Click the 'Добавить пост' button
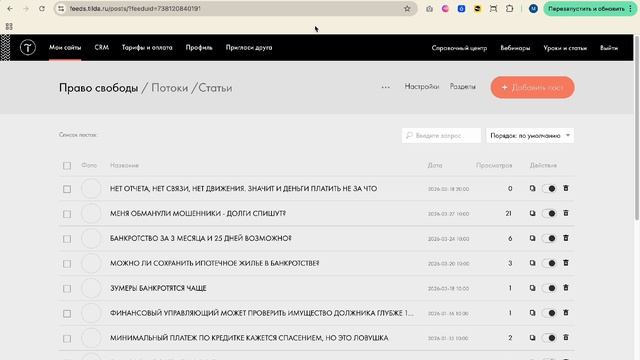 533,87
